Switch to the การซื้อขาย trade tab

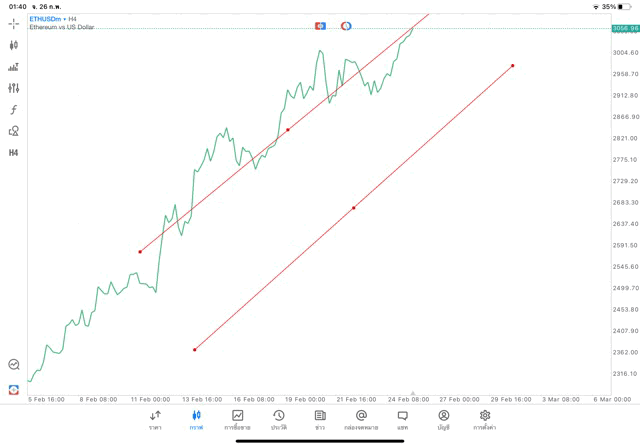tap(237, 420)
